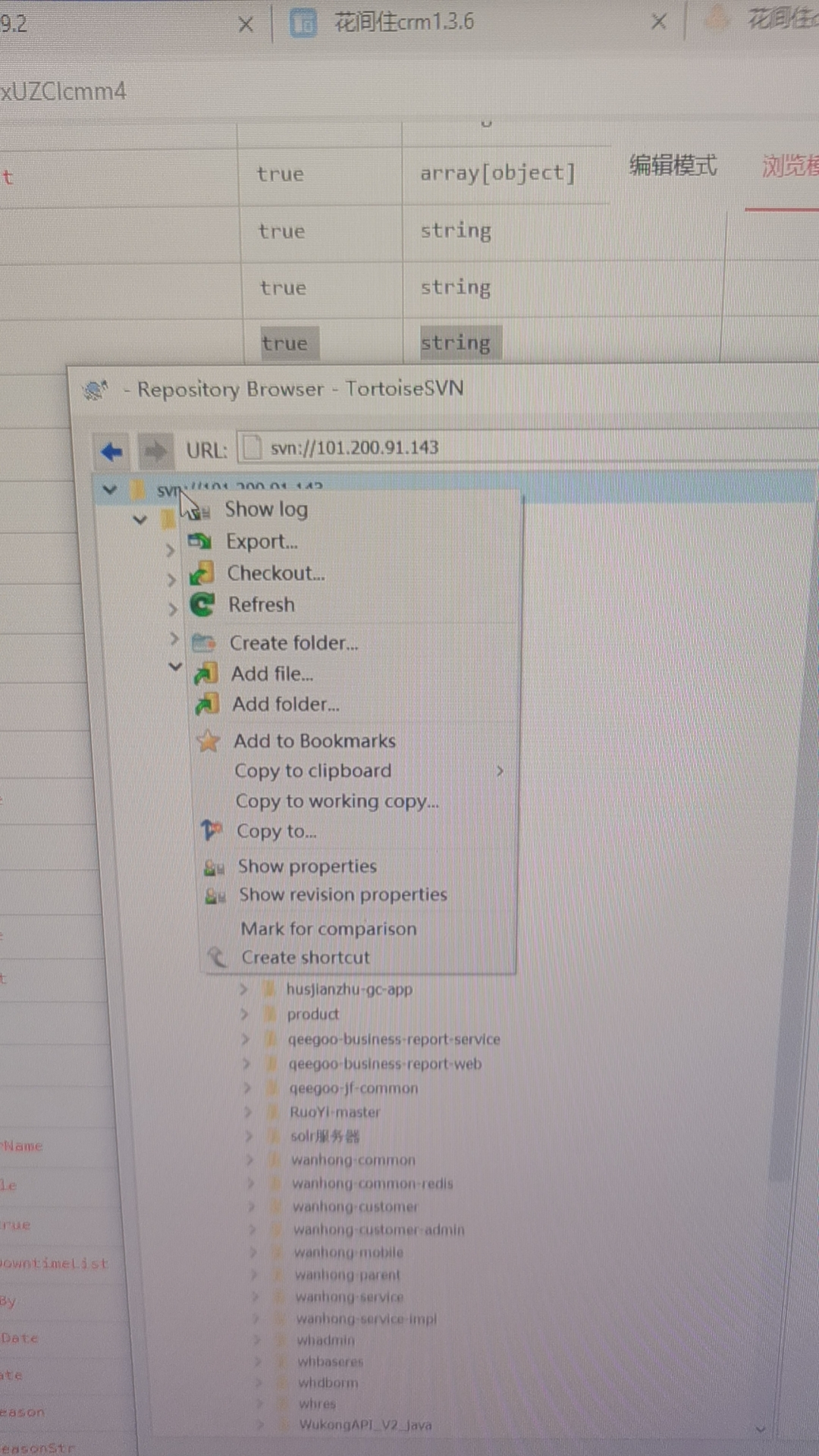Click the folder icon of wanhong-mobile
The width and height of the screenshot is (819, 1456).
(x=279, y=1252)
